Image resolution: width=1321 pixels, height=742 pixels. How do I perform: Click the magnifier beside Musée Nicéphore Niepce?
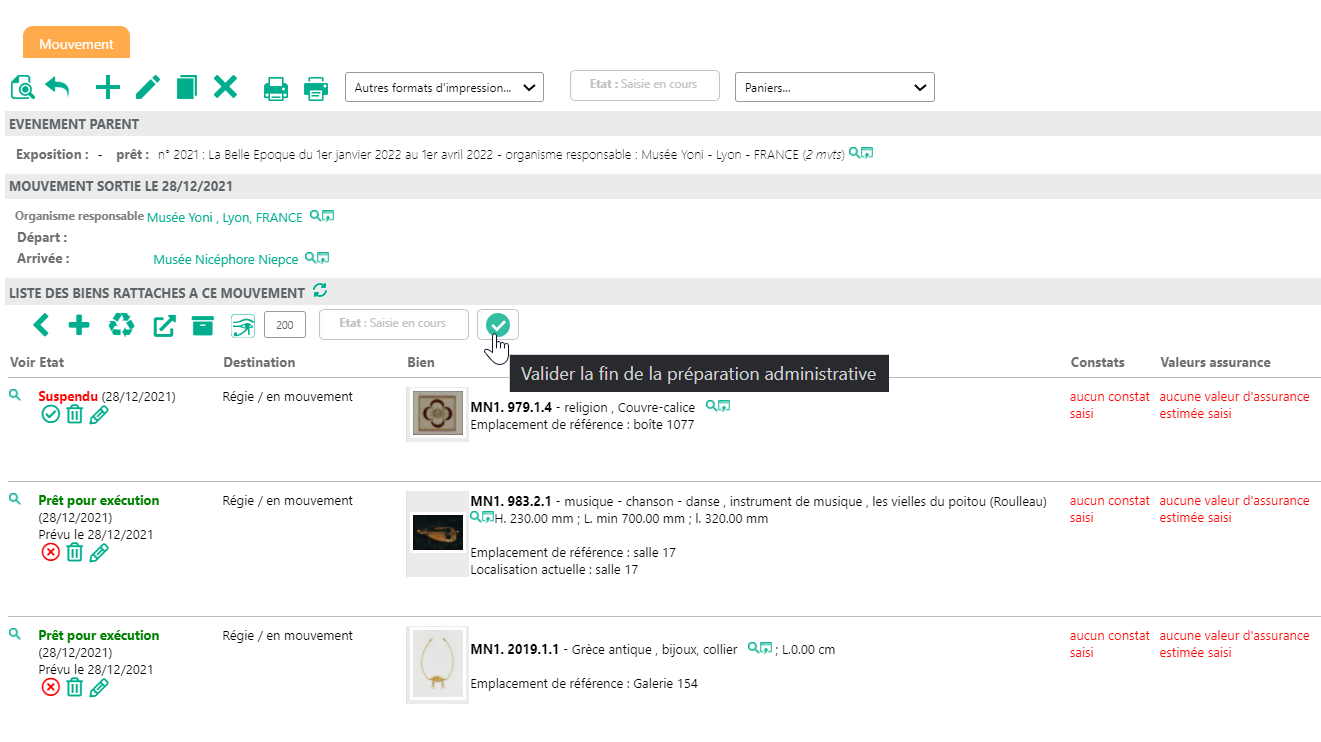[x=310, y=257]
